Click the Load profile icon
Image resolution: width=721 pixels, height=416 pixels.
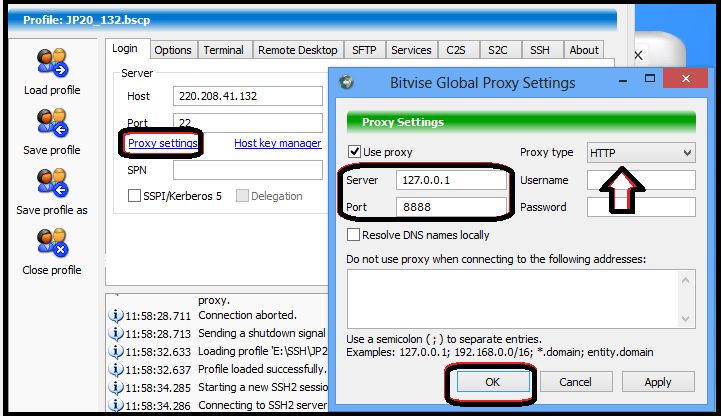pyautogui.click(x=52, y=63)
